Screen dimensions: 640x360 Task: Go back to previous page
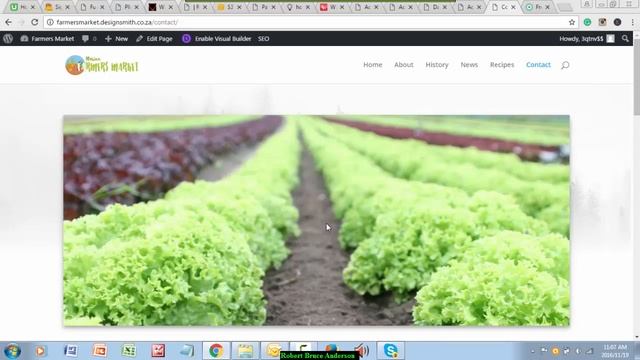pyautogui.click(x=9, y=22)
